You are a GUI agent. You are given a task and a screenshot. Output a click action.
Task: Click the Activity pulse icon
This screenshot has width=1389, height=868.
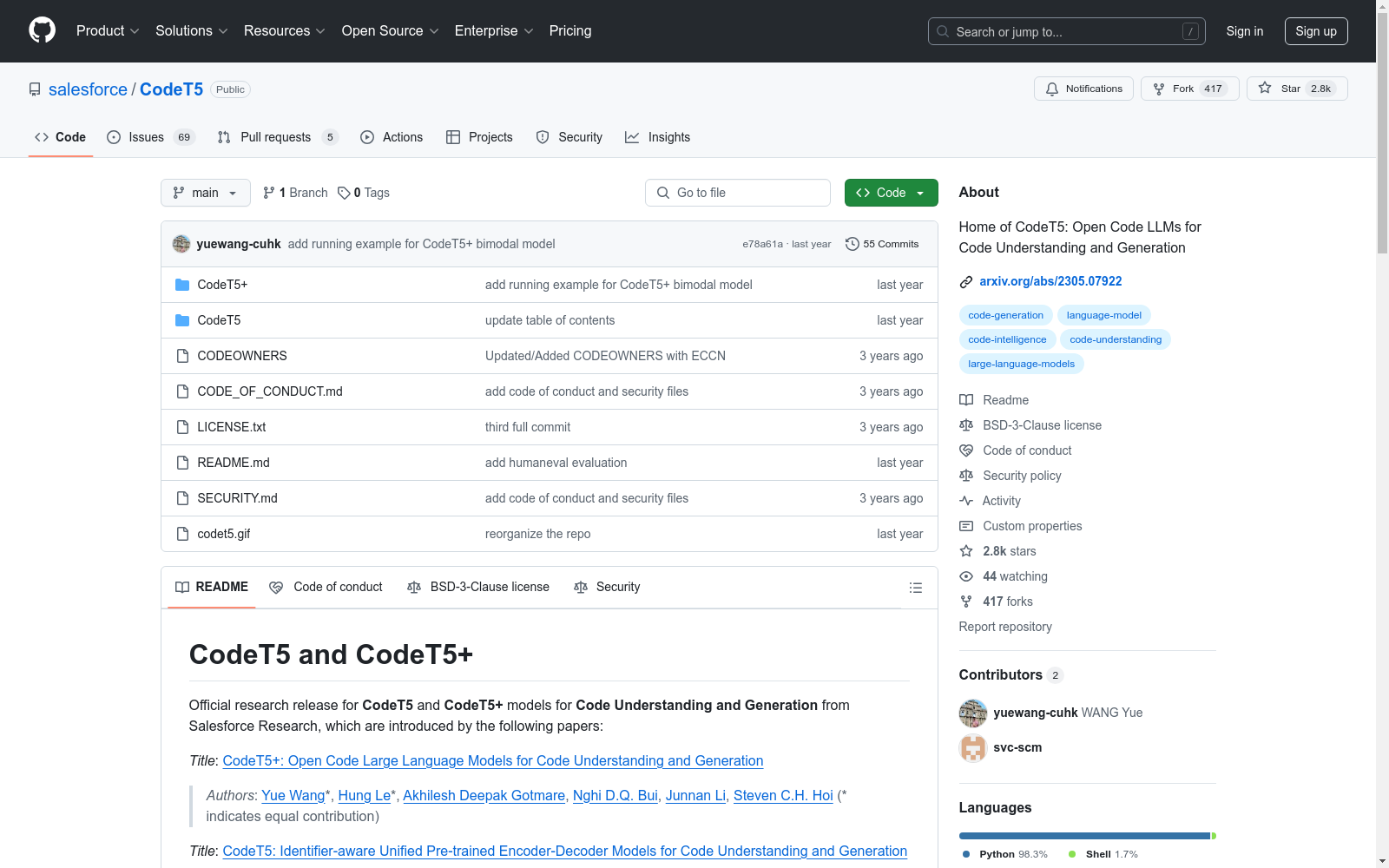(966, 501)
